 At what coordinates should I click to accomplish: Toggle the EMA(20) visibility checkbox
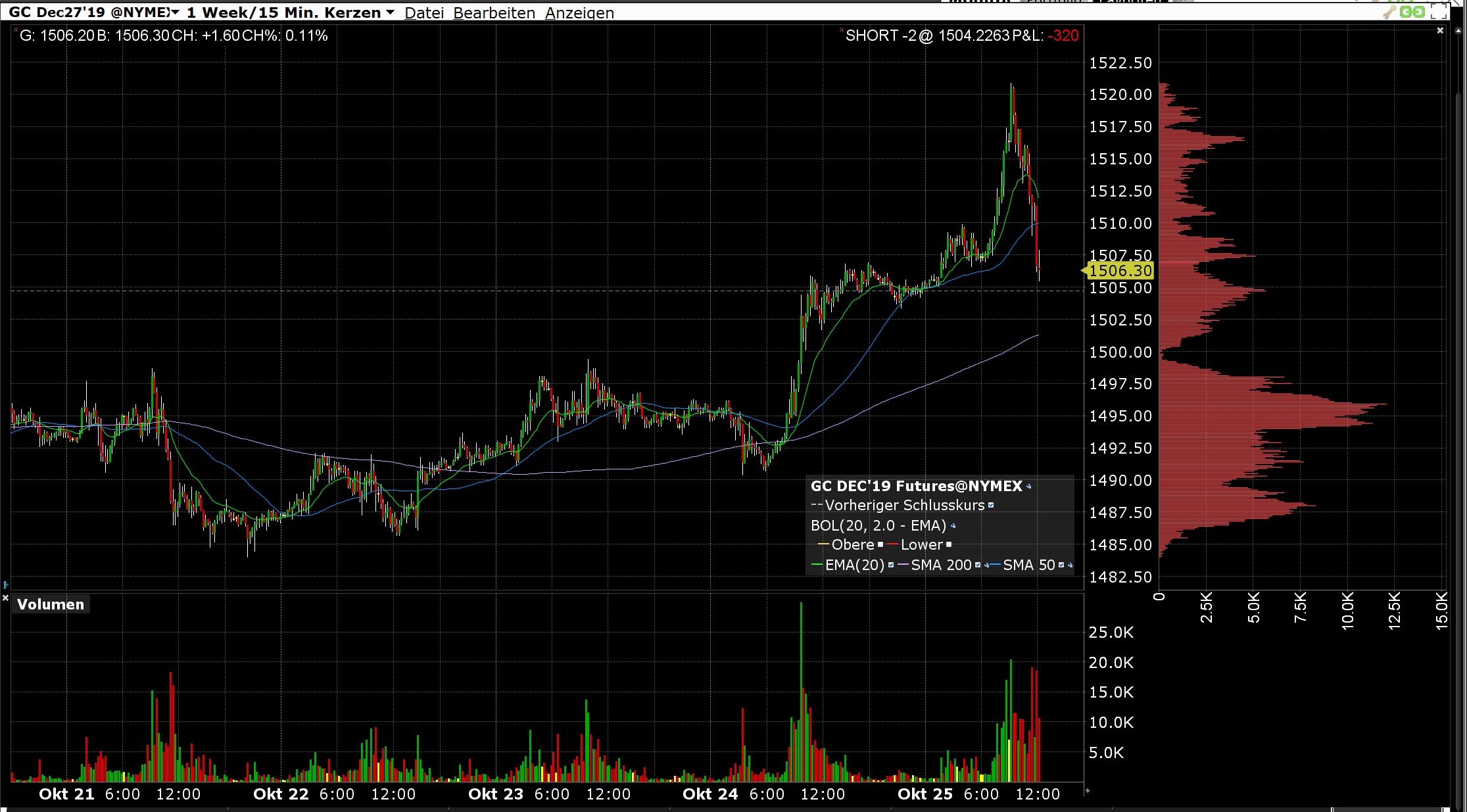click(x=891, y=565)
